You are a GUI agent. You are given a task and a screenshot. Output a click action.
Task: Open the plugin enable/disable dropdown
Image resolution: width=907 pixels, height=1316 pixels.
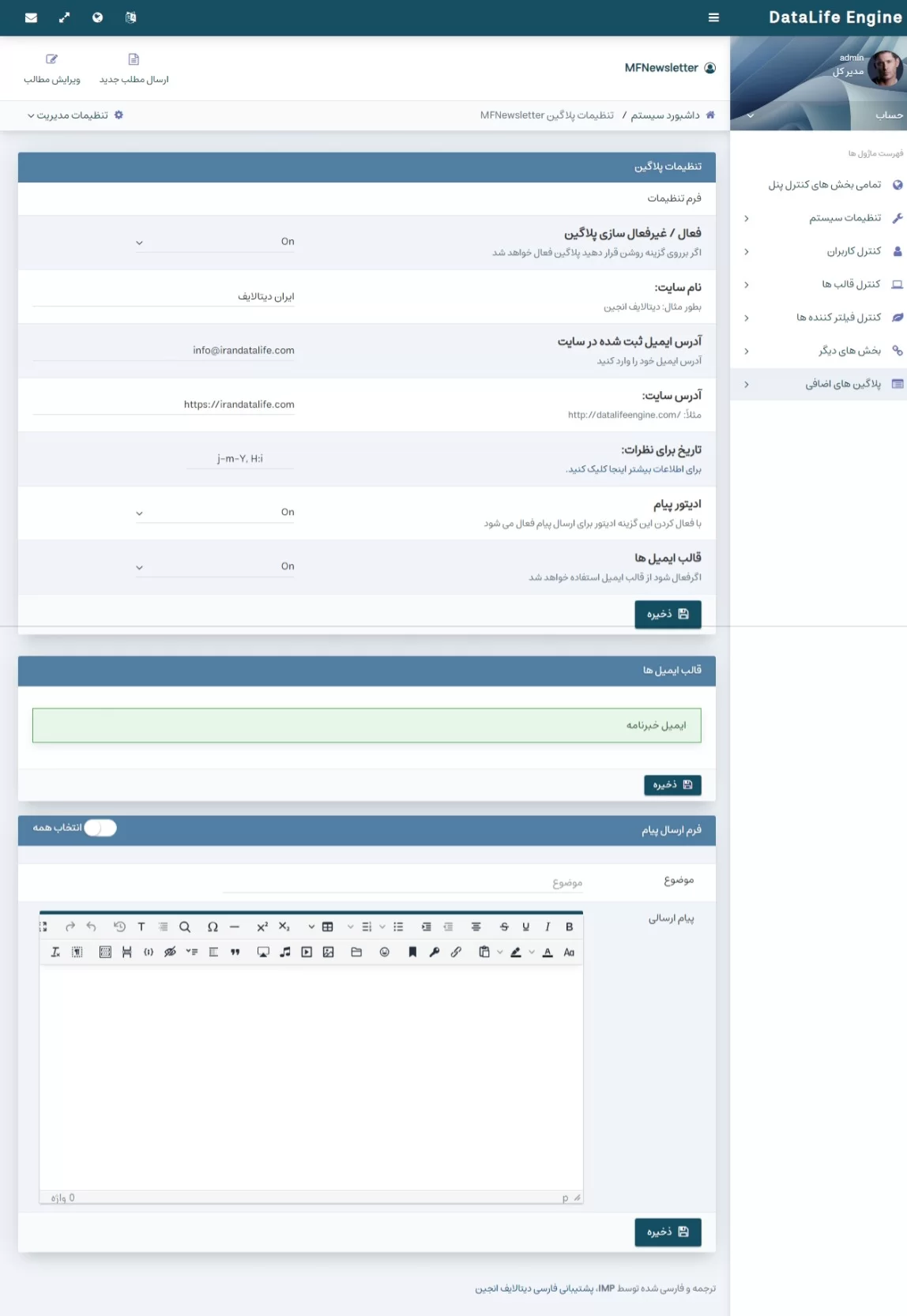(x=215, y=242)
